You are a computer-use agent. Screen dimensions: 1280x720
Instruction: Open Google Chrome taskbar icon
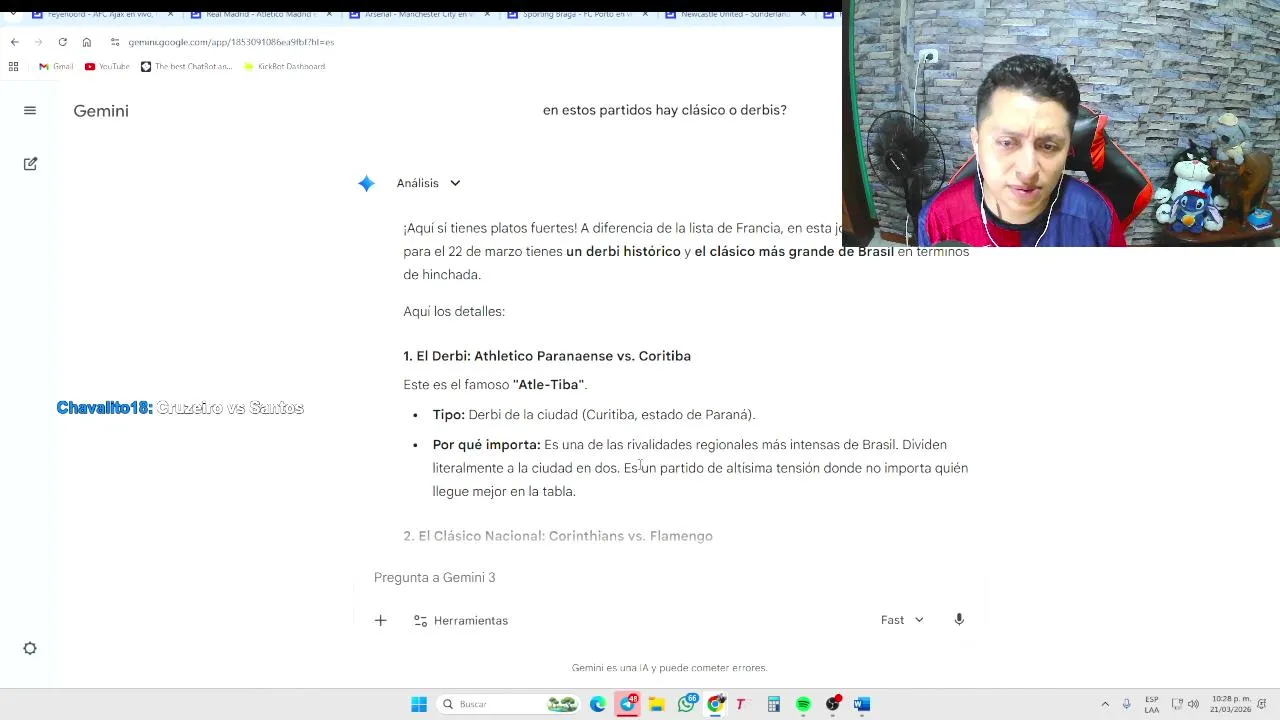click(716, 704)
